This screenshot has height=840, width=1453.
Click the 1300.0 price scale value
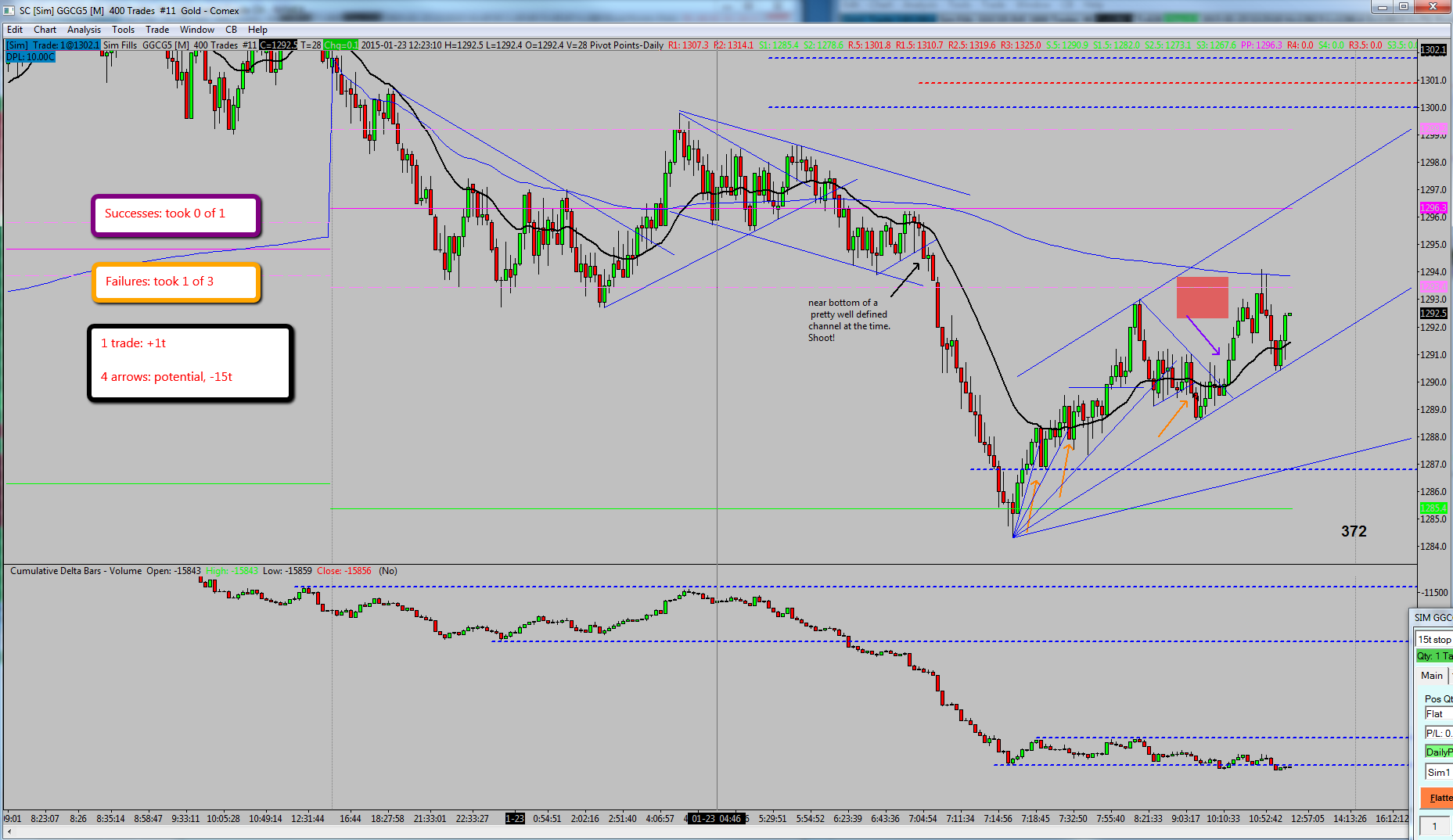tap(1433, 108)
